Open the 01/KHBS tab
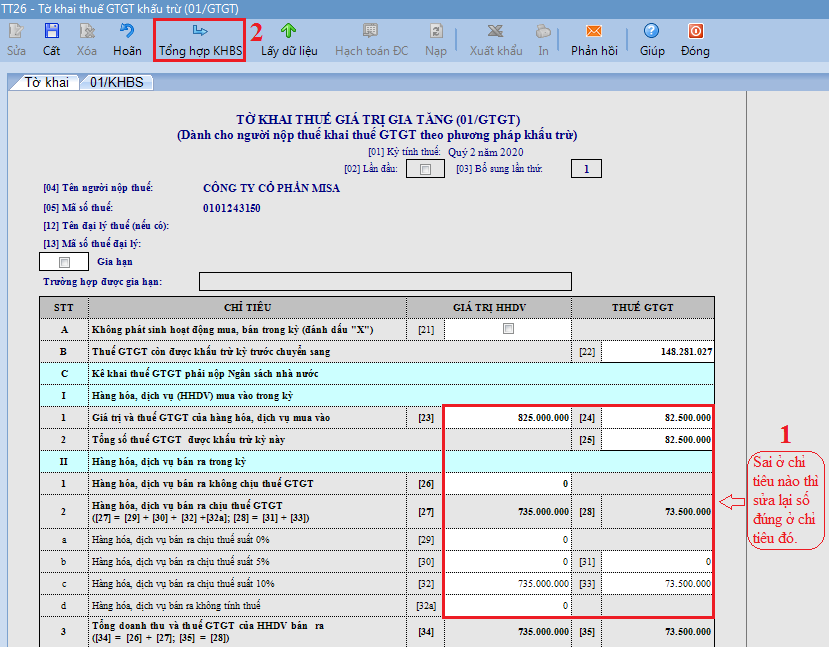Viewport: 829px width, 647px height. [117, 82]
